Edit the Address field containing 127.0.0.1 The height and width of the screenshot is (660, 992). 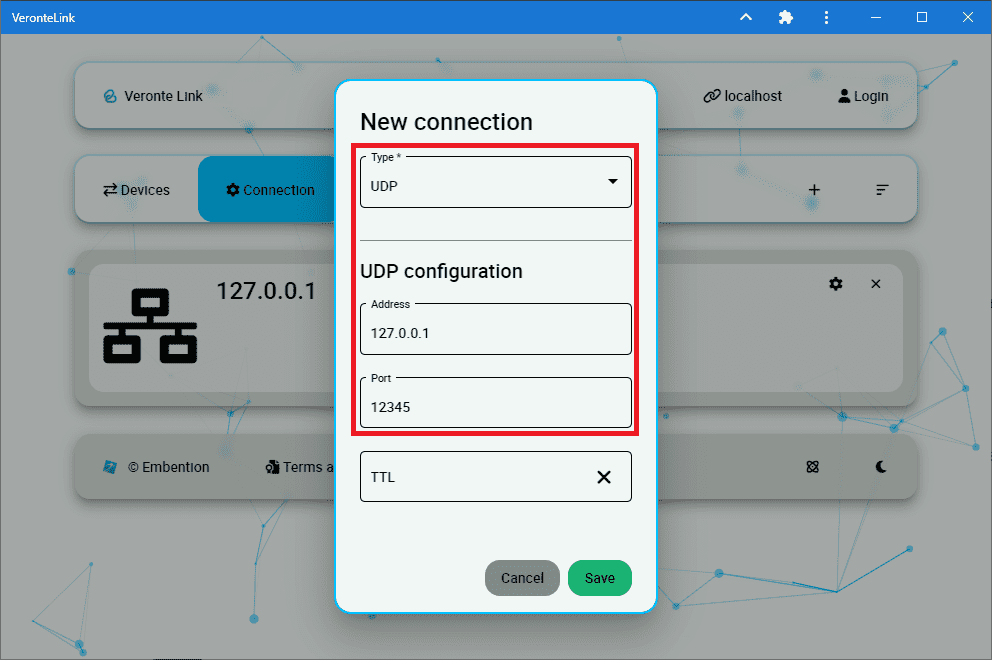(495, 329)
